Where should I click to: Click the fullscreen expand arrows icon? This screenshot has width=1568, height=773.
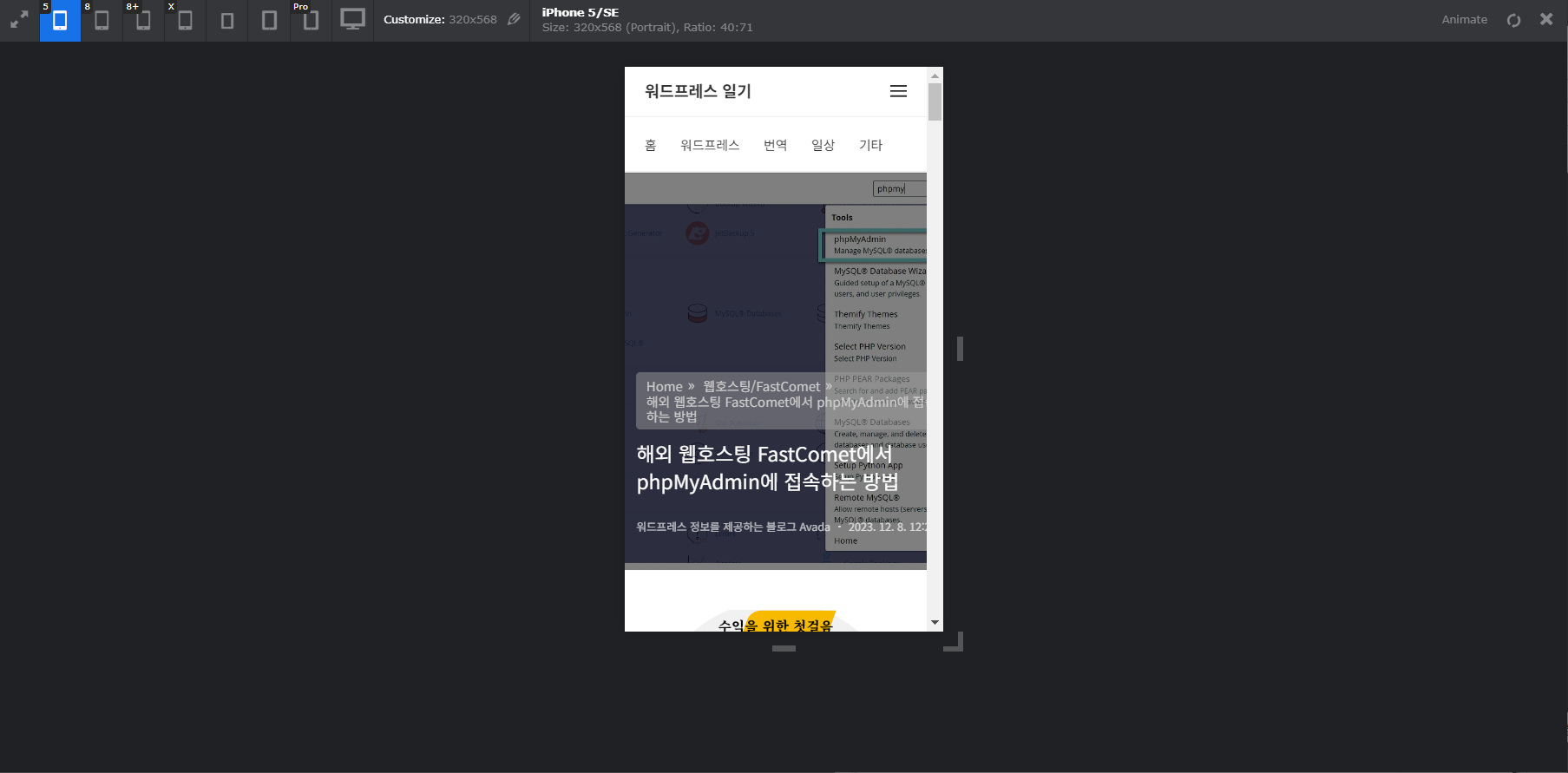(x=19, y=20)
